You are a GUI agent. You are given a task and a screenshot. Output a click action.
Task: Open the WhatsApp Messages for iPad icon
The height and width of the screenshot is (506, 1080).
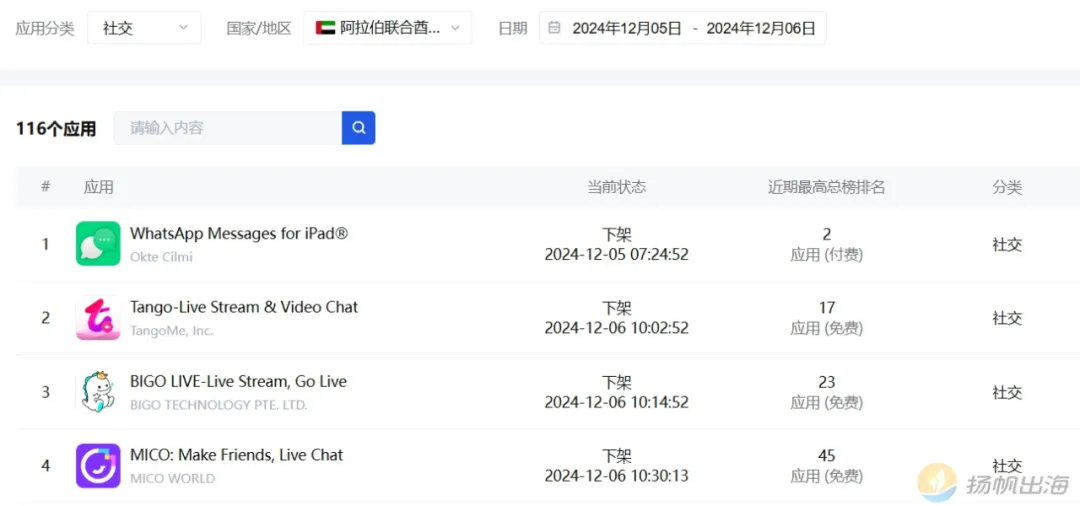coord(98,243)
